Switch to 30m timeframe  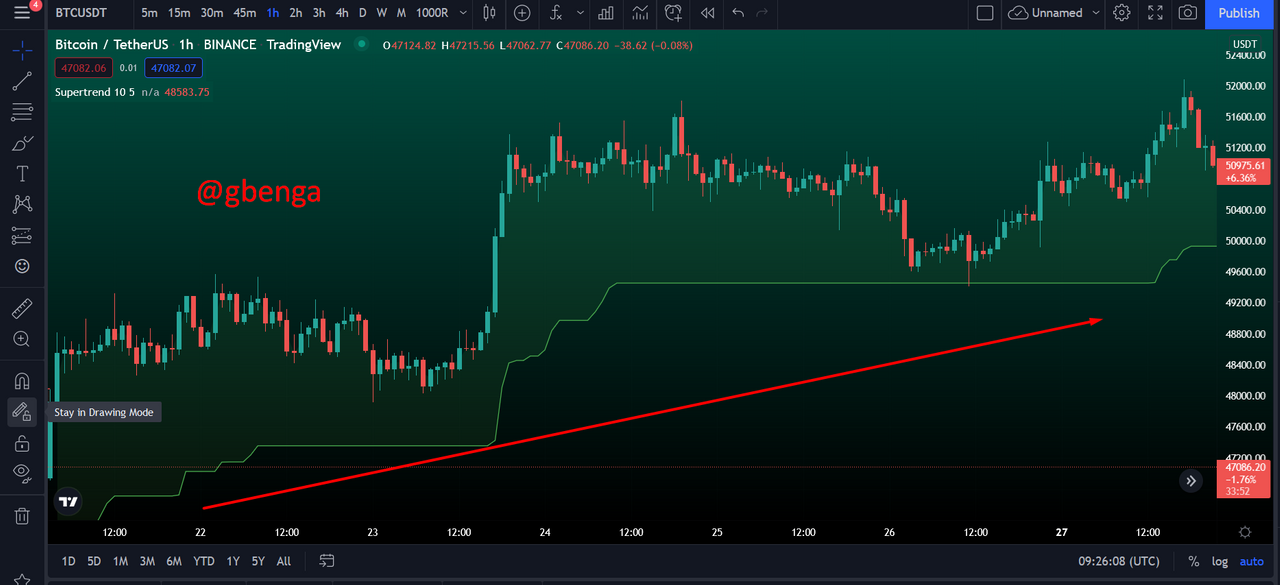click(212, 13)
